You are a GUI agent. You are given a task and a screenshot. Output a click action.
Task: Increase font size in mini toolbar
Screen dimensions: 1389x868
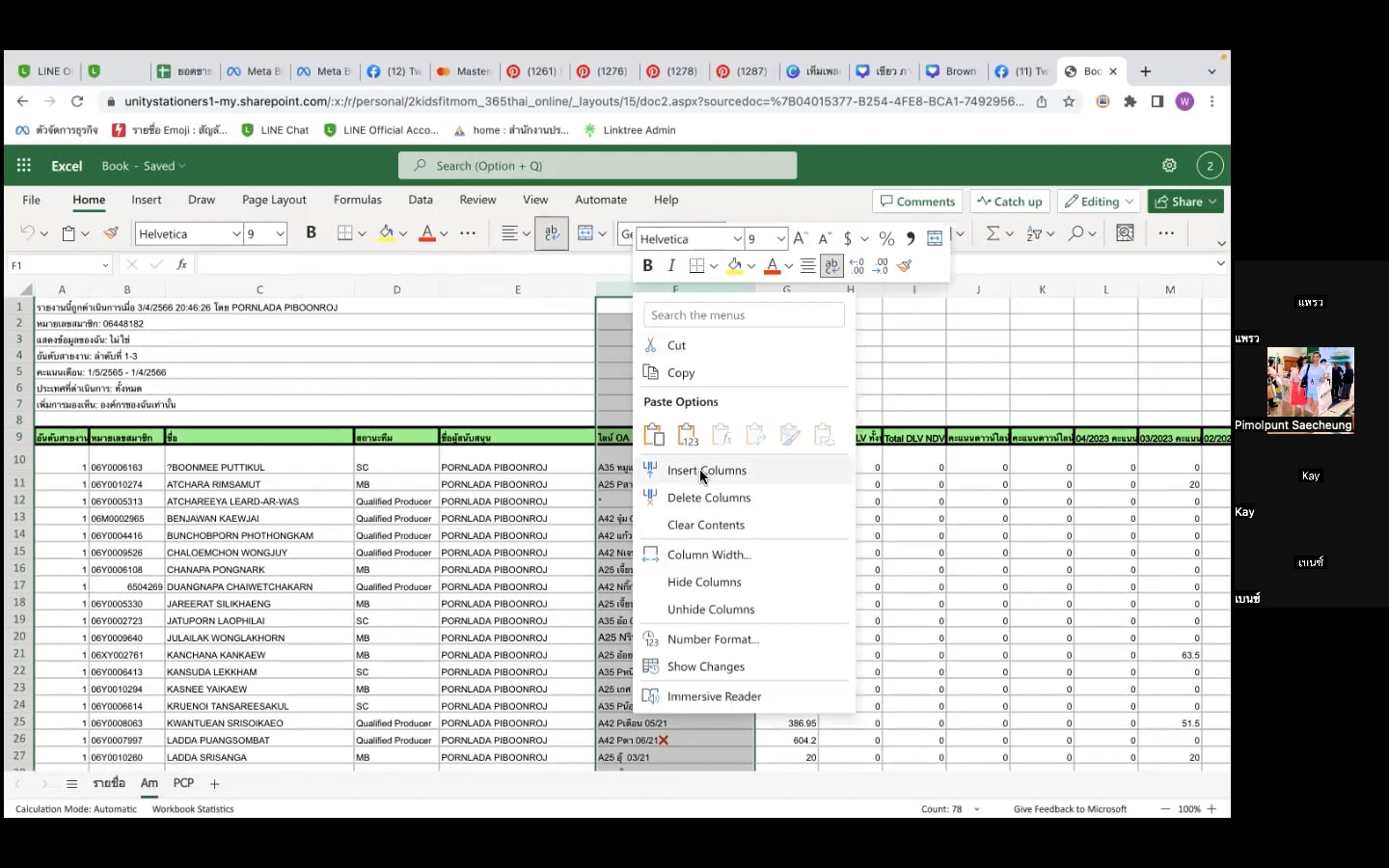pos(800,239)
